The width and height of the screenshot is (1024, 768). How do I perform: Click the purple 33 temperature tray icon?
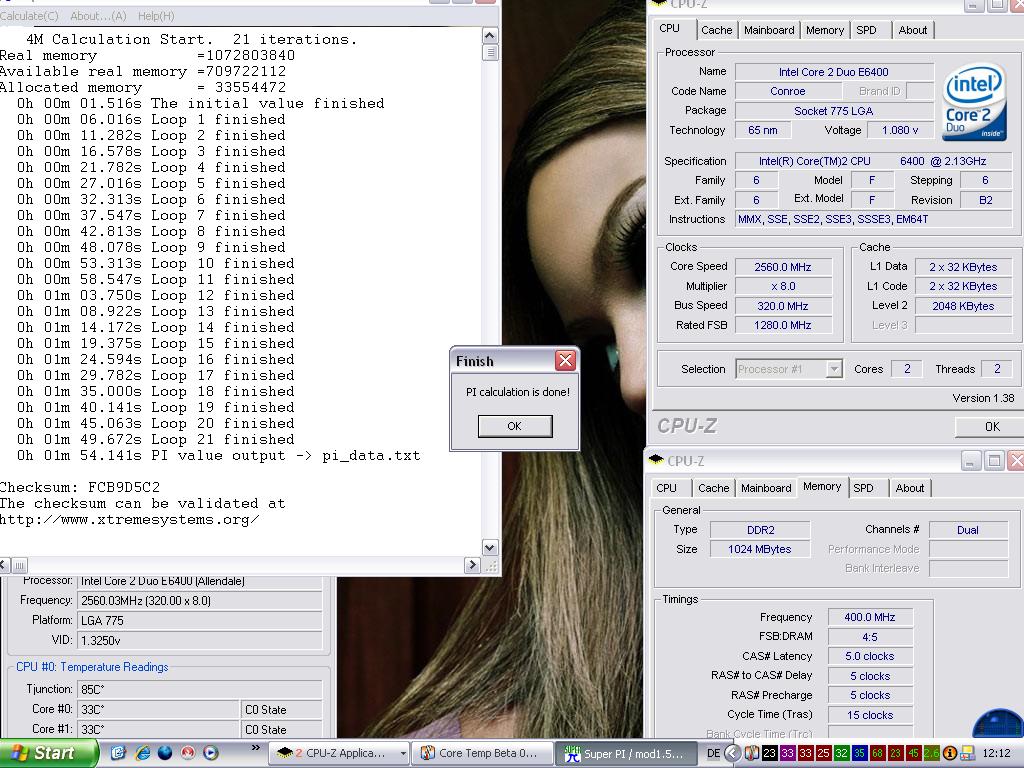(x=788, y=753)
